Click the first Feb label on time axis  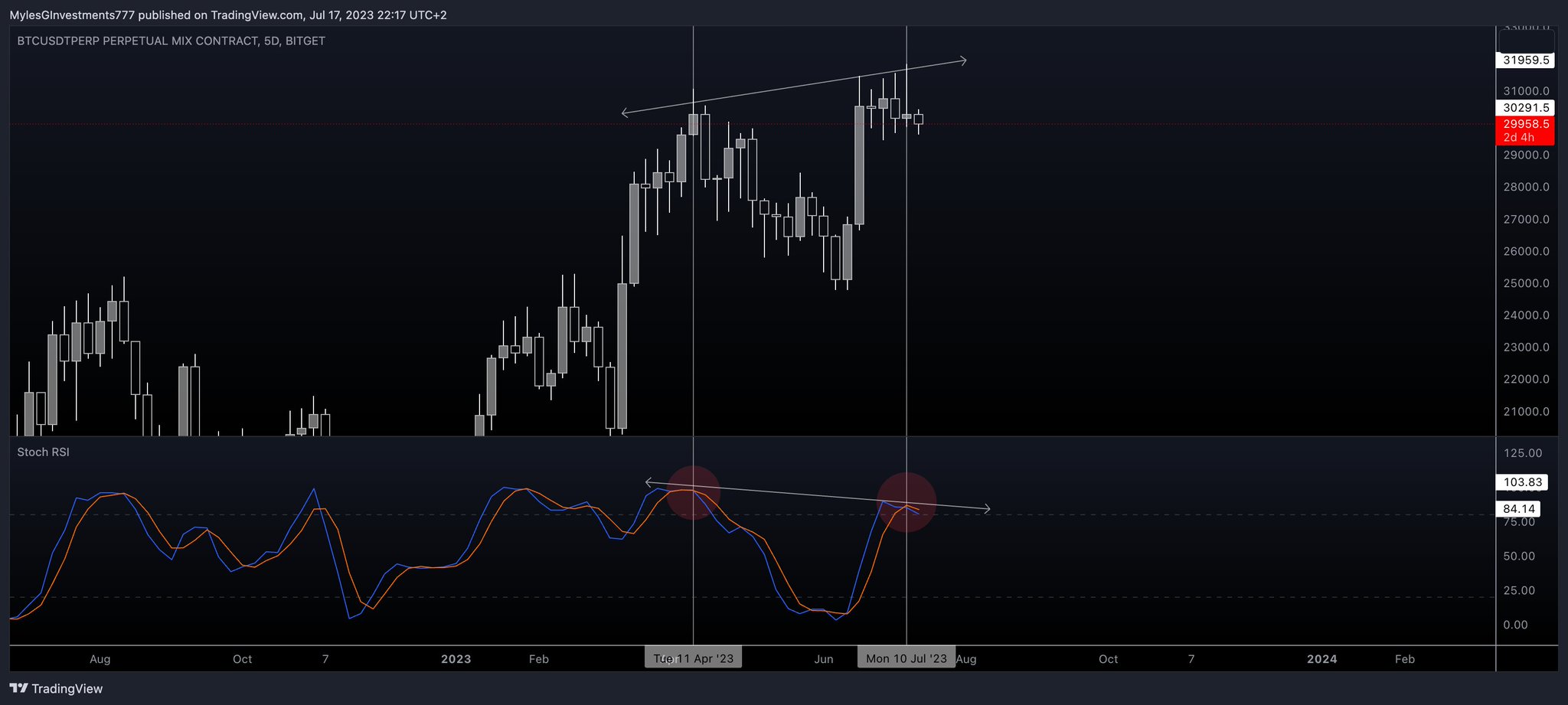click(539, 659)
